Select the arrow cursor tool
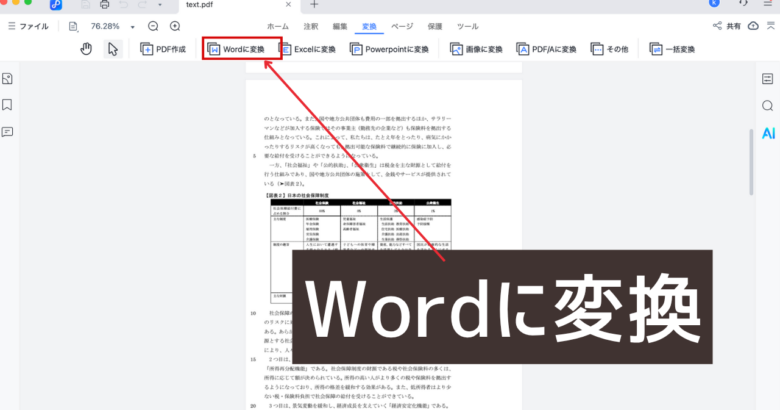The width and height of the screenshot is (780, 410). point(113,48)
